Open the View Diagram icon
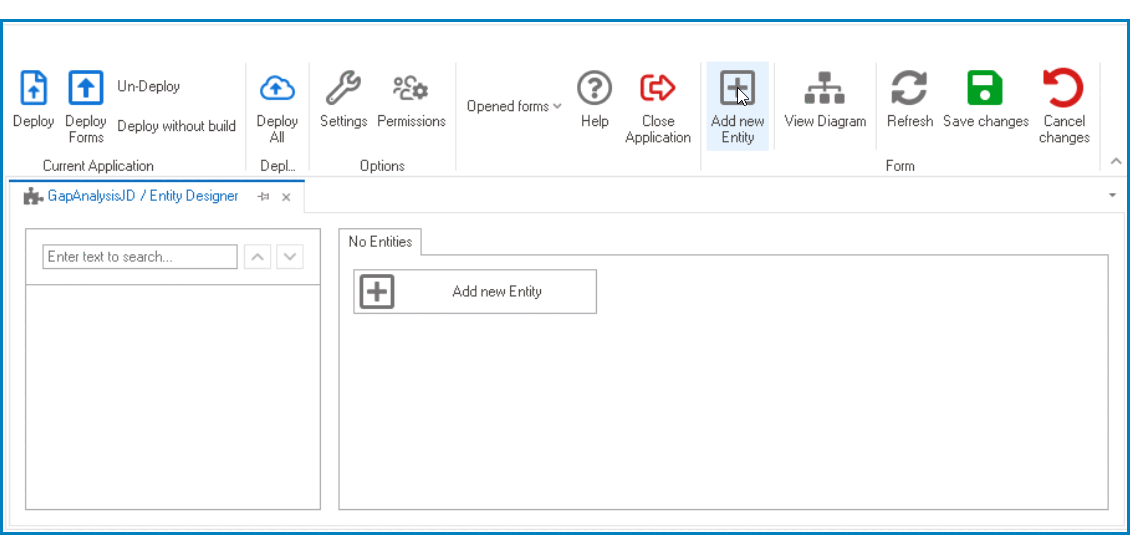The height and width of the screenshot is (535, 1130). tap(825, 88)
